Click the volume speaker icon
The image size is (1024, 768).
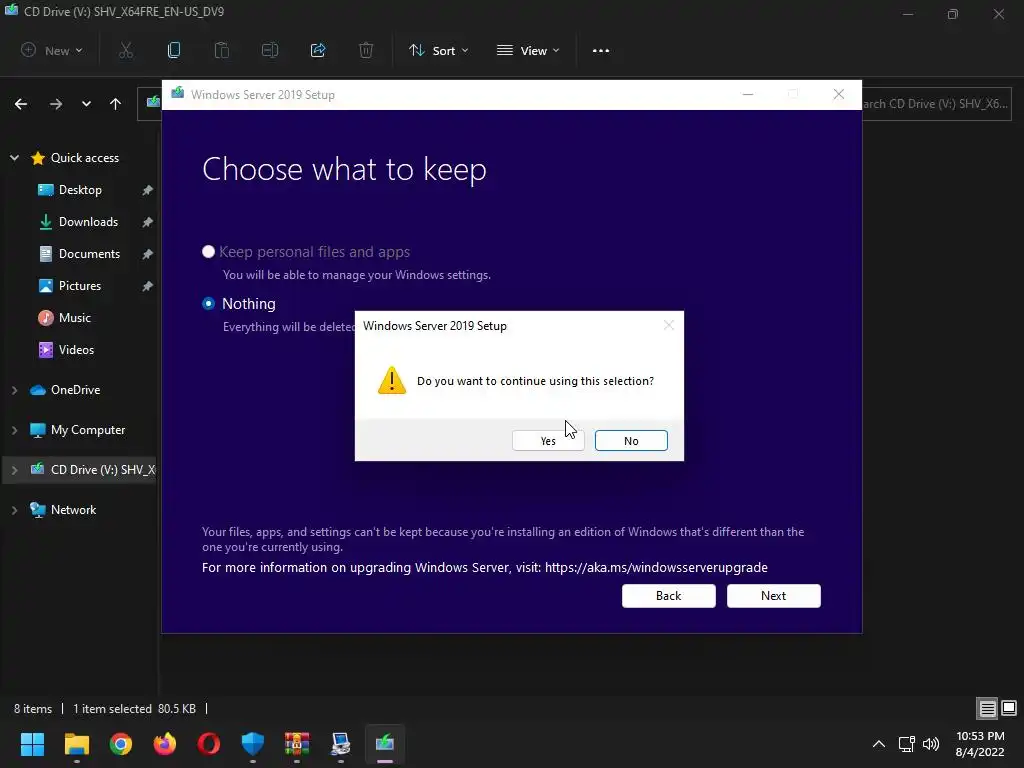click(x=931, y=744)
